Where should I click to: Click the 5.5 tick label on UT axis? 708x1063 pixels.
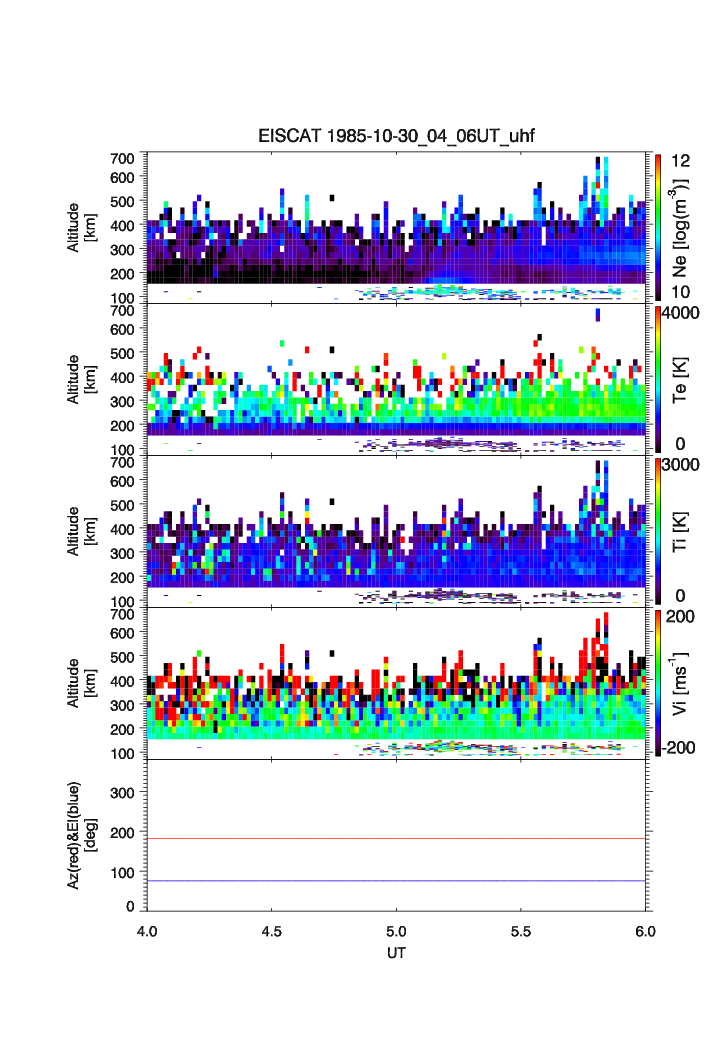(521, 930)
